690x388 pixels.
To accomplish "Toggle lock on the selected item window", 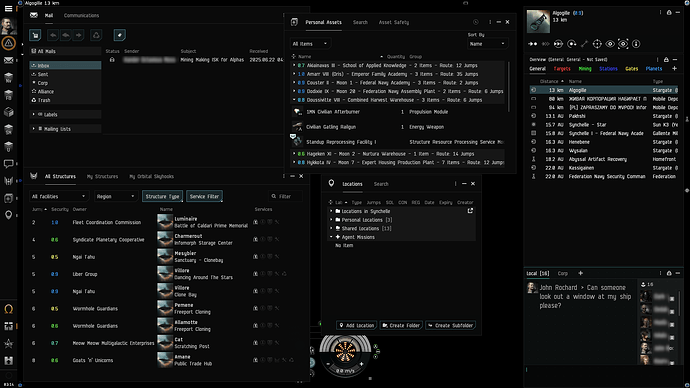I will coord(669,13).
